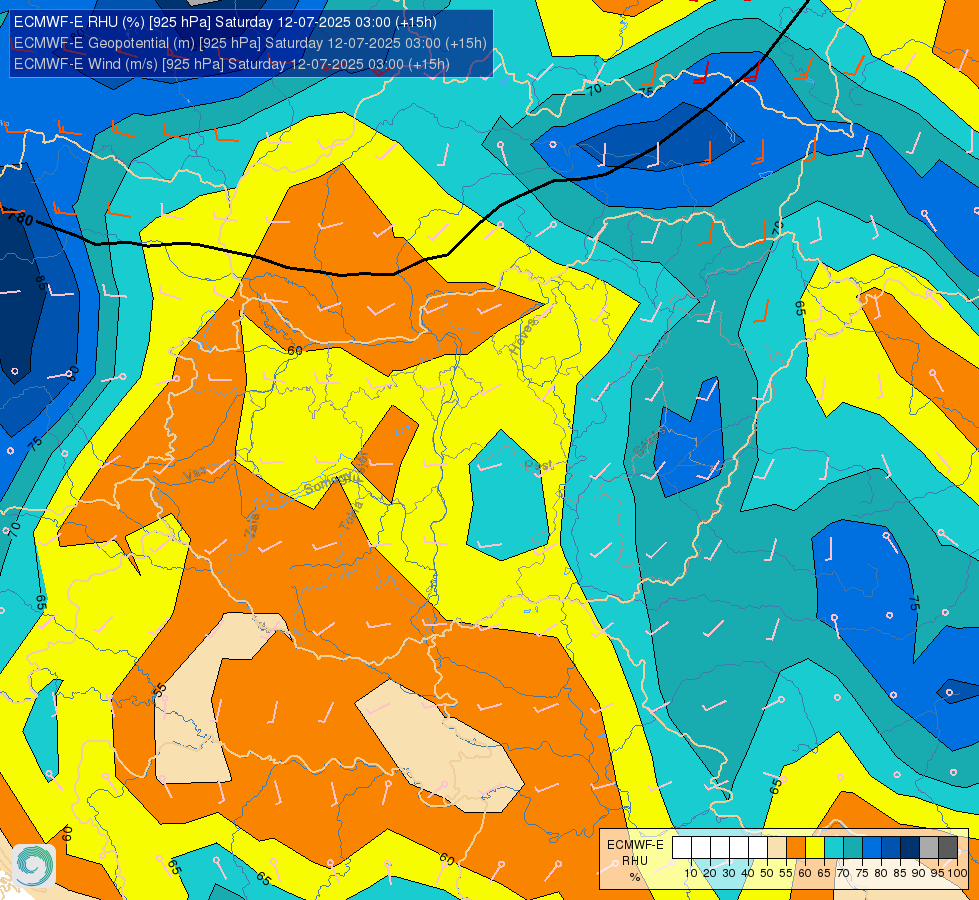Screen dimensions: 979x900
Task: Pick the leftmost white legend swatch
Action: pyautogui.click(x=682, y=848)
